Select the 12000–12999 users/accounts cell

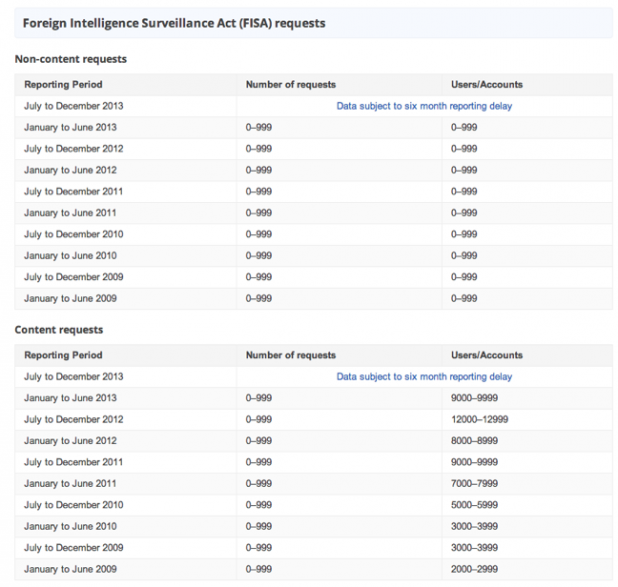[x=479, y=419]
